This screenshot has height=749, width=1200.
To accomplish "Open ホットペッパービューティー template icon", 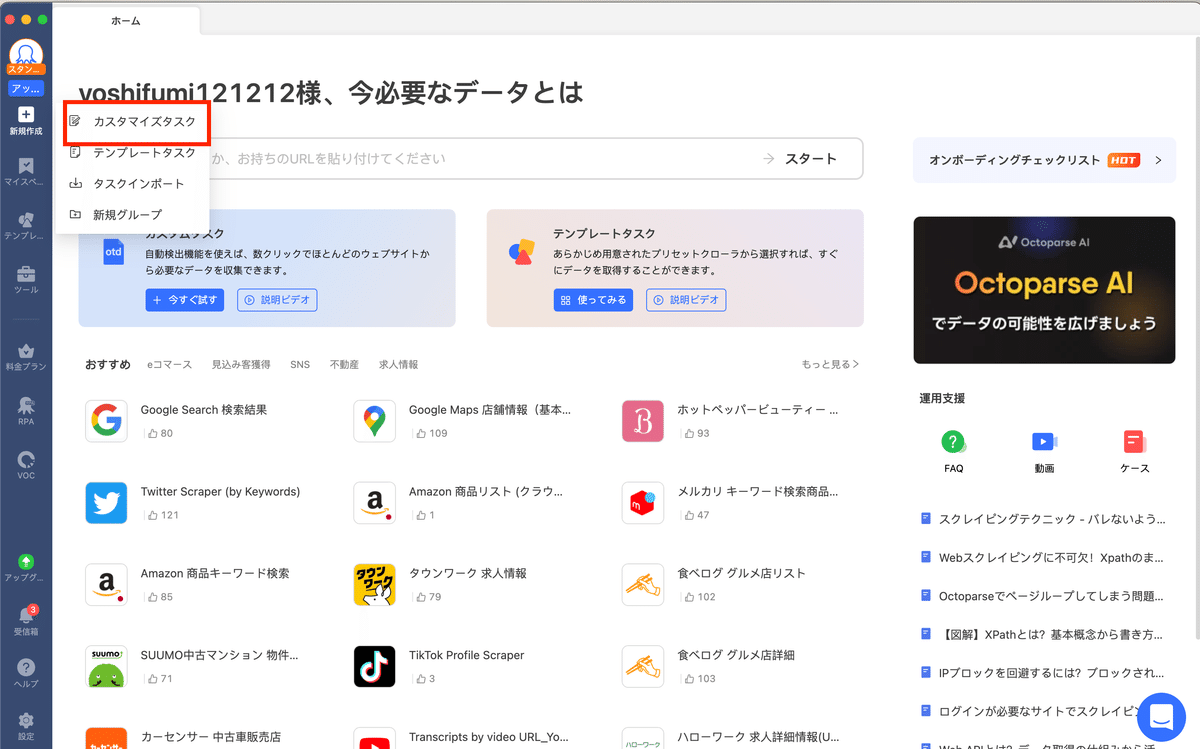I will [643, 421].
